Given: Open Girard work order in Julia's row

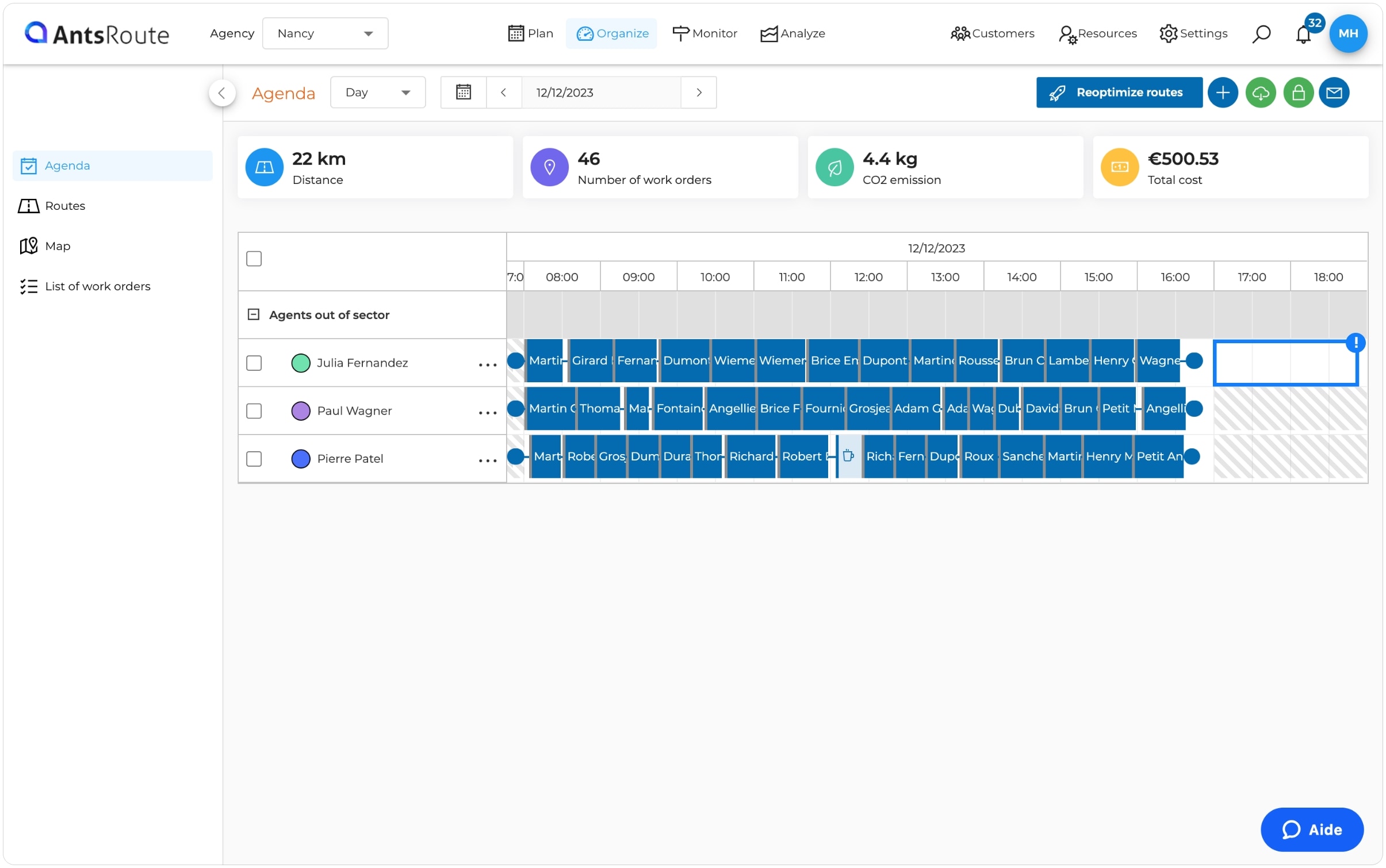Looking at the screenshot, I should click(x=591, y=360).
